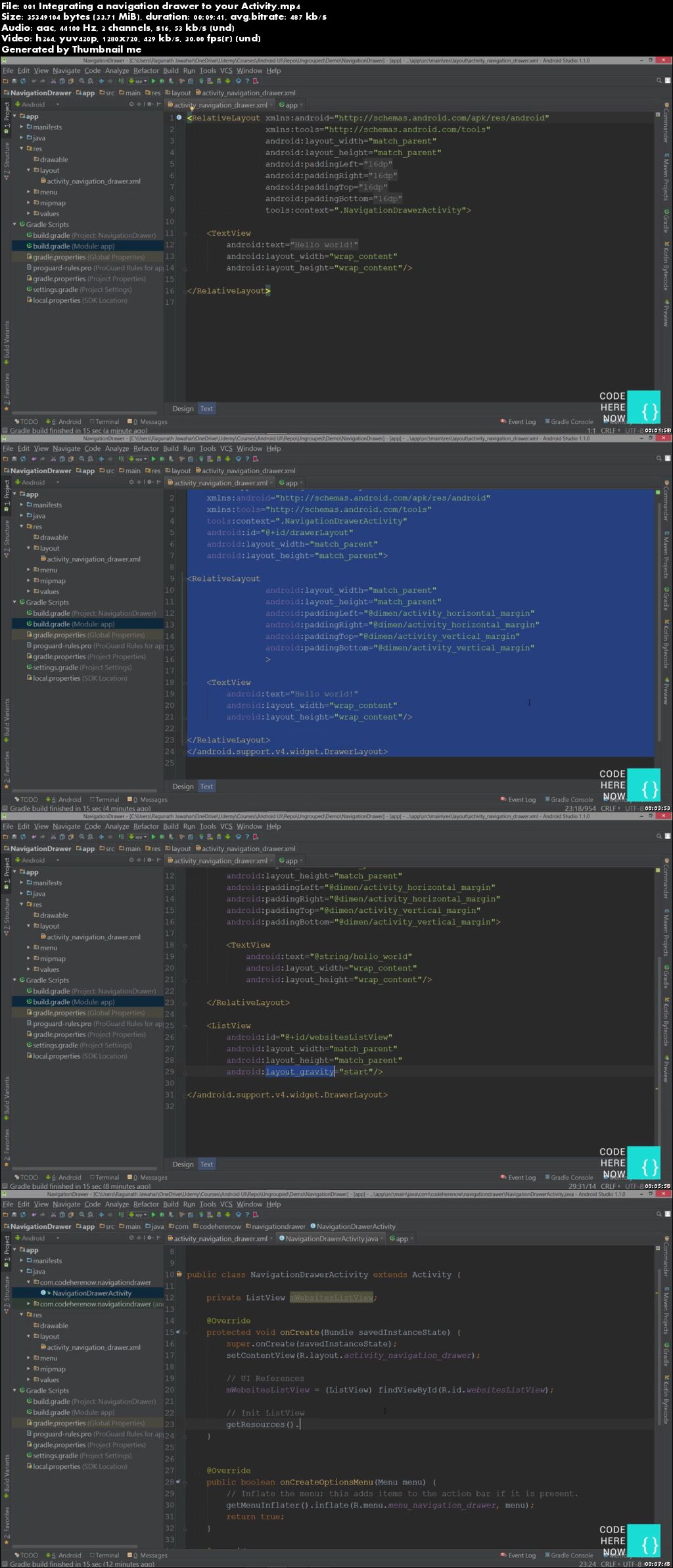The image size is (673, 1568).
Task: Open app run configuration dropdown in top frame
Action: [137, 81]
